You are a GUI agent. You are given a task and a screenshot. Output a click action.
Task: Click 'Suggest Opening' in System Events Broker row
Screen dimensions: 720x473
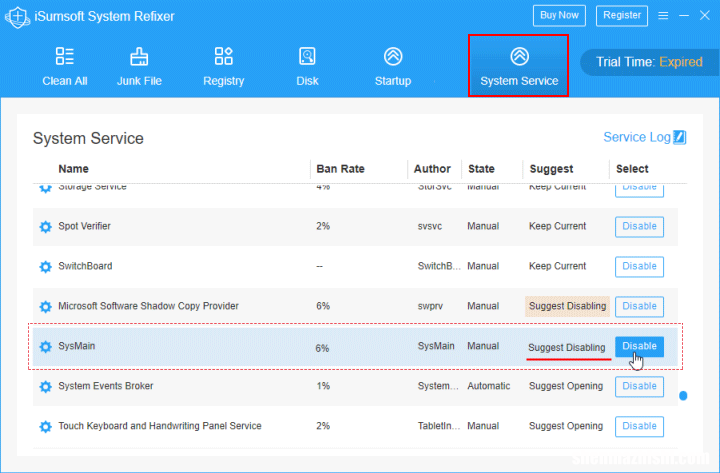point(566,386)
